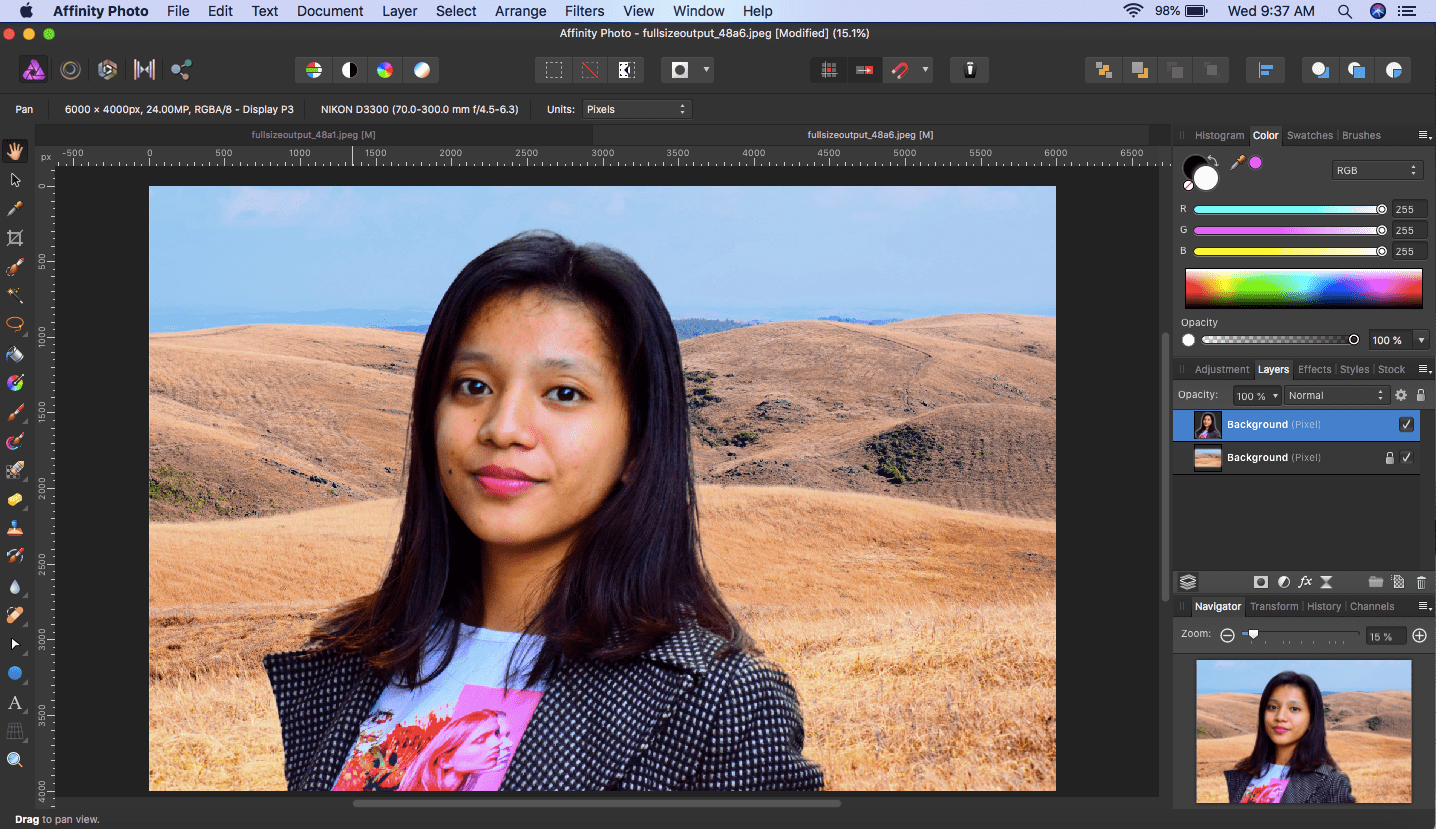Switch to the Liquify Persona icon
This screenshot has height=829, width=1436.
click(71, 70)
